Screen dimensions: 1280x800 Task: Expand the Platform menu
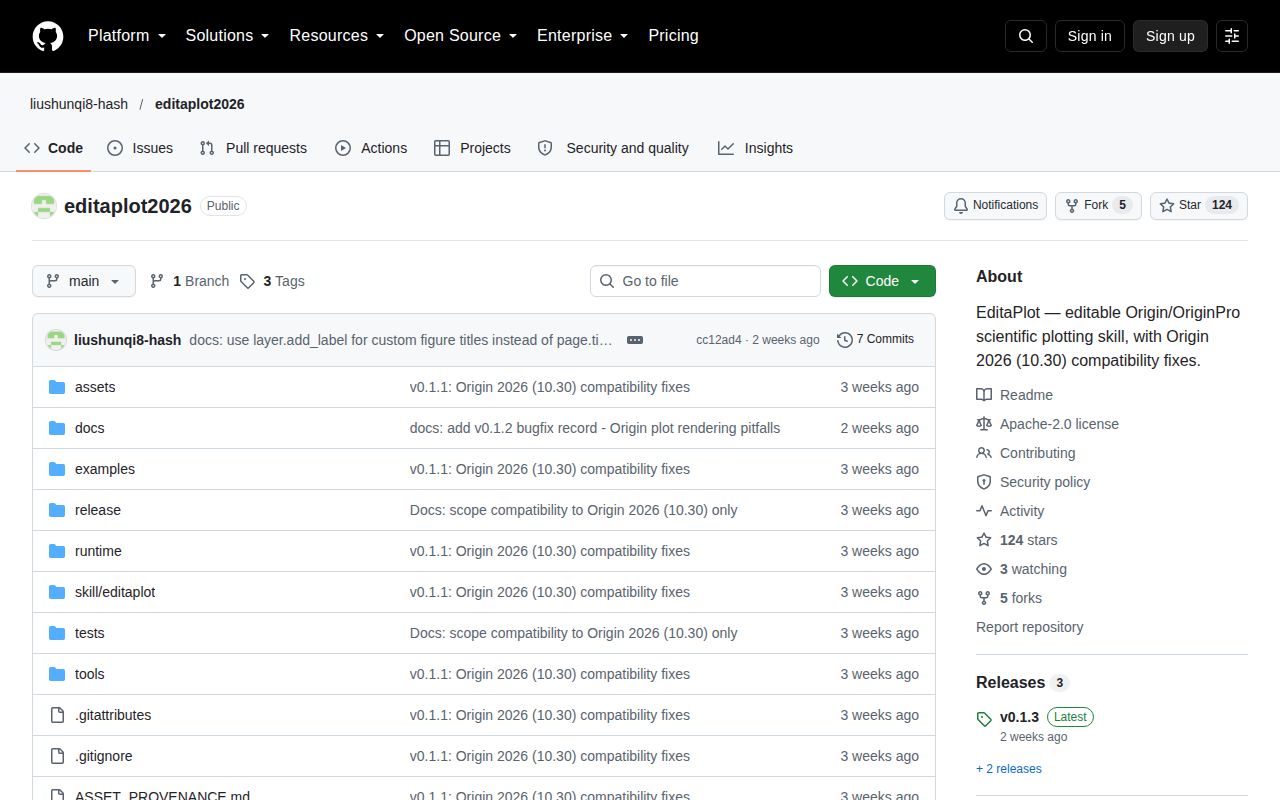pyautogui.click(x=127, y=36)
